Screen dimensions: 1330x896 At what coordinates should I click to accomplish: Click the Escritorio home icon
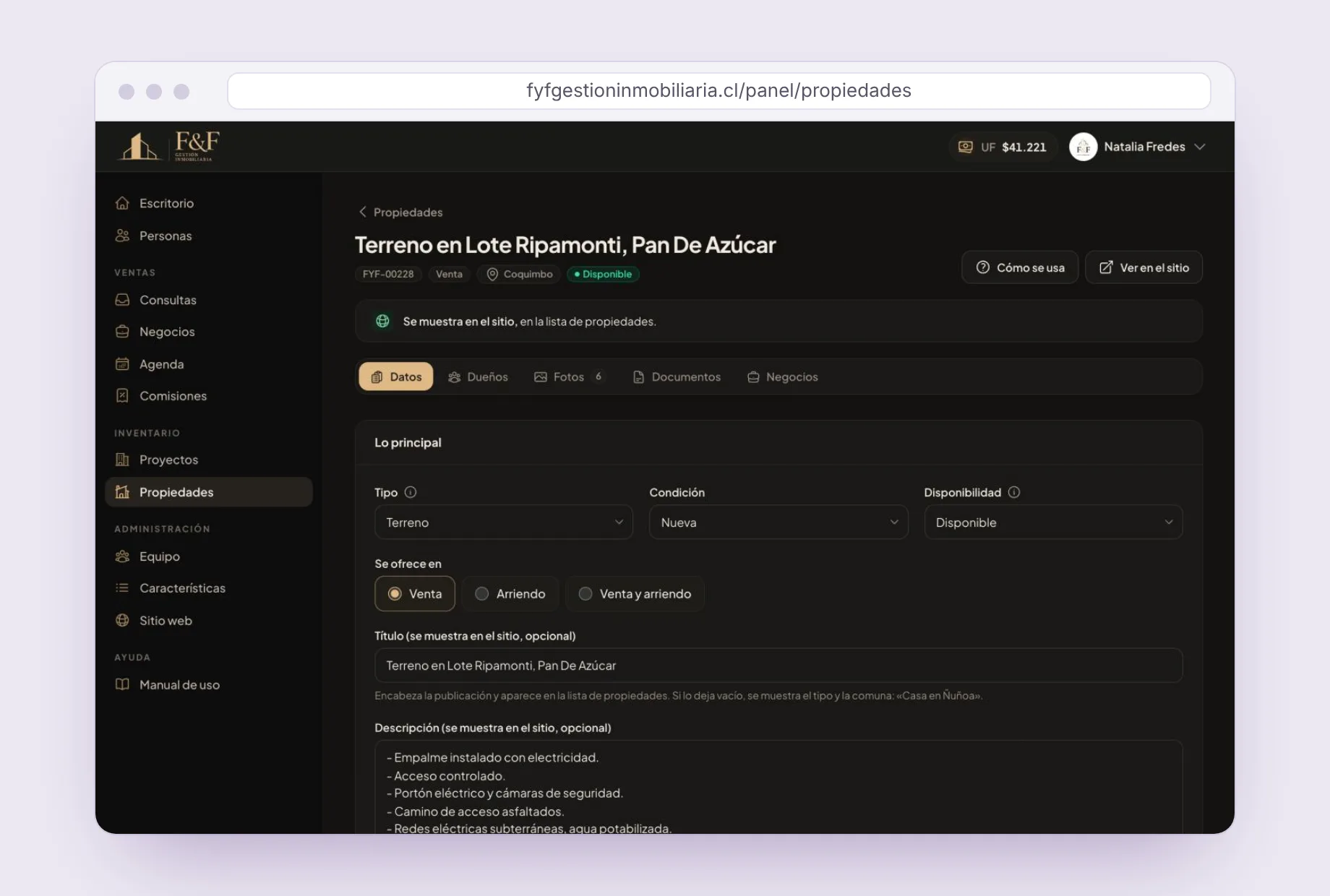point(122,203)
